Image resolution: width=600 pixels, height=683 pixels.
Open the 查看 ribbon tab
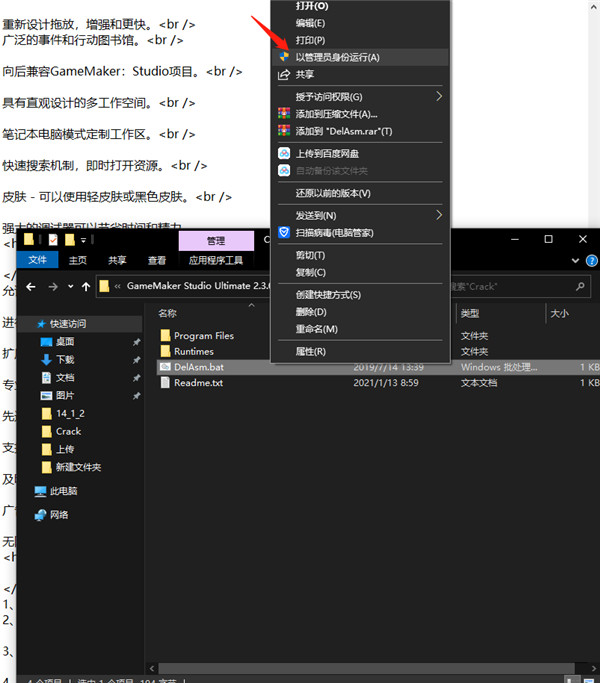[x=156, y=260]
